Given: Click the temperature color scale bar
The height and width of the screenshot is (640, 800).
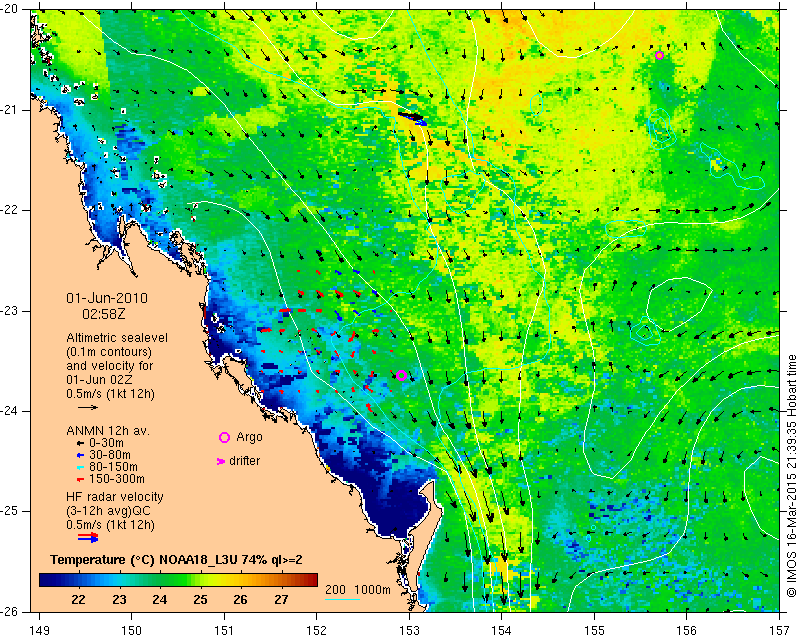Looking at the screenshot, I should [179, 580].
